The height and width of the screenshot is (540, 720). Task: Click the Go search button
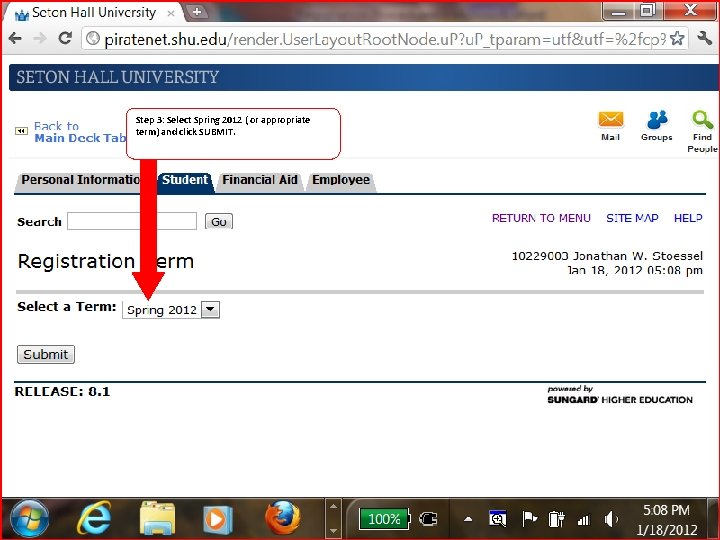(x=219, y=222)
